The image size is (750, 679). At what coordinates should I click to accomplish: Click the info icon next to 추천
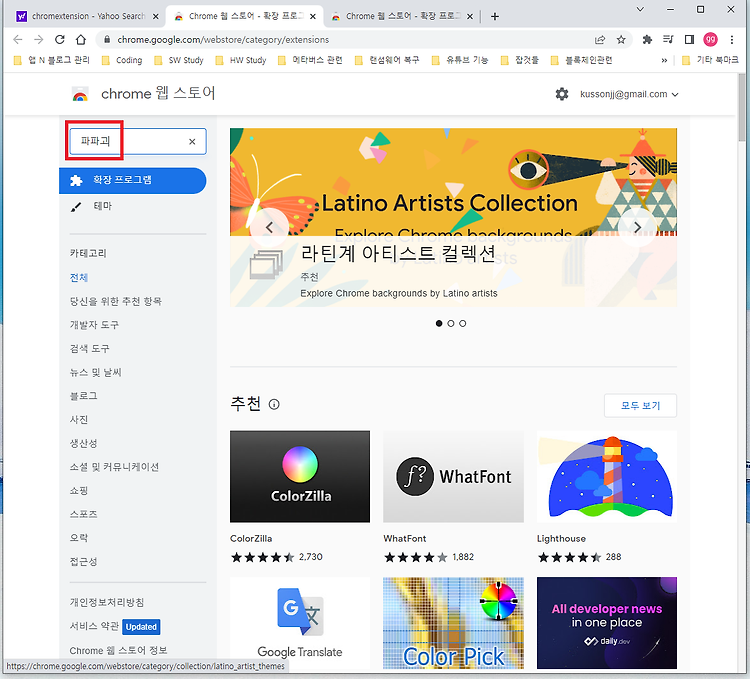pos(274,405)
